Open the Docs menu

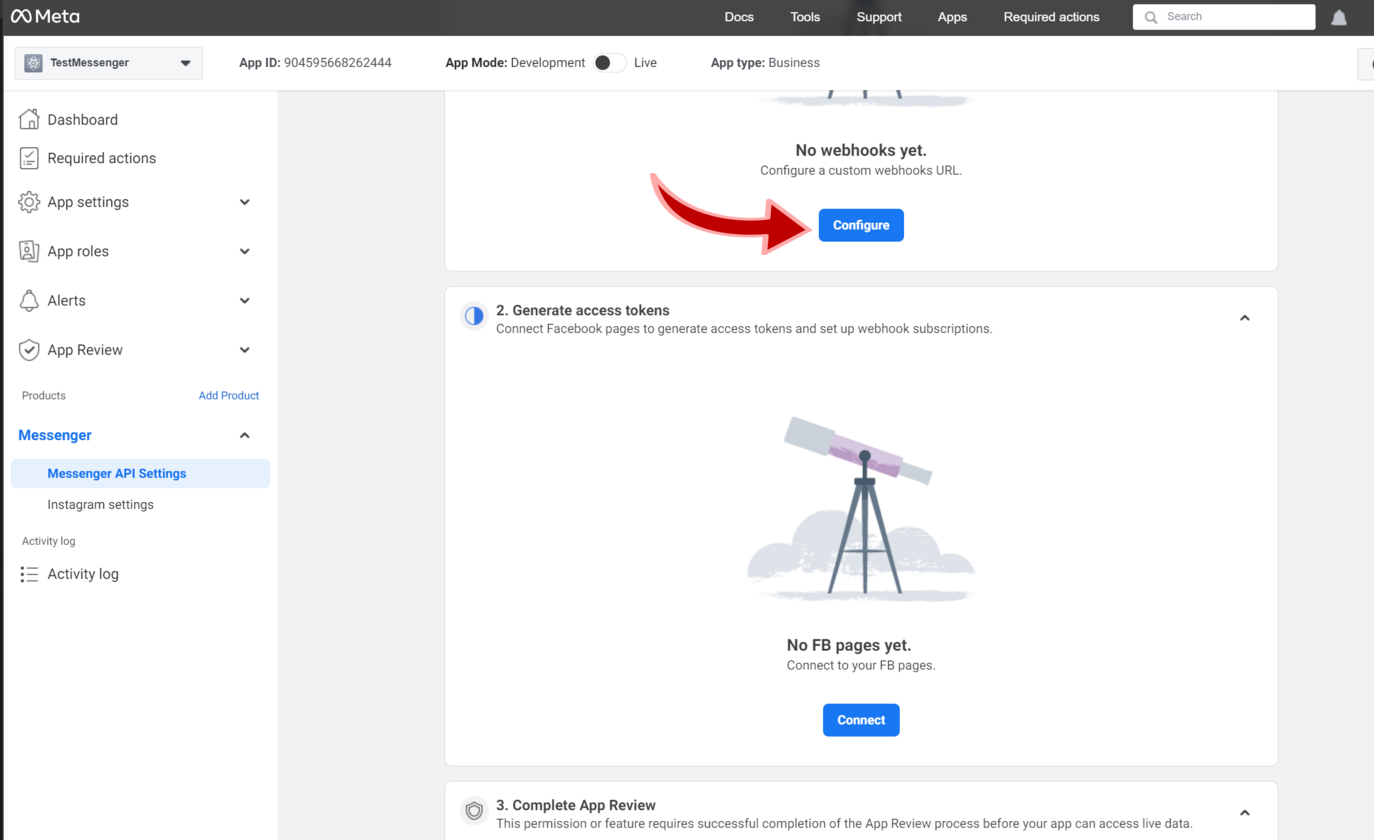(x=739, y=16)
